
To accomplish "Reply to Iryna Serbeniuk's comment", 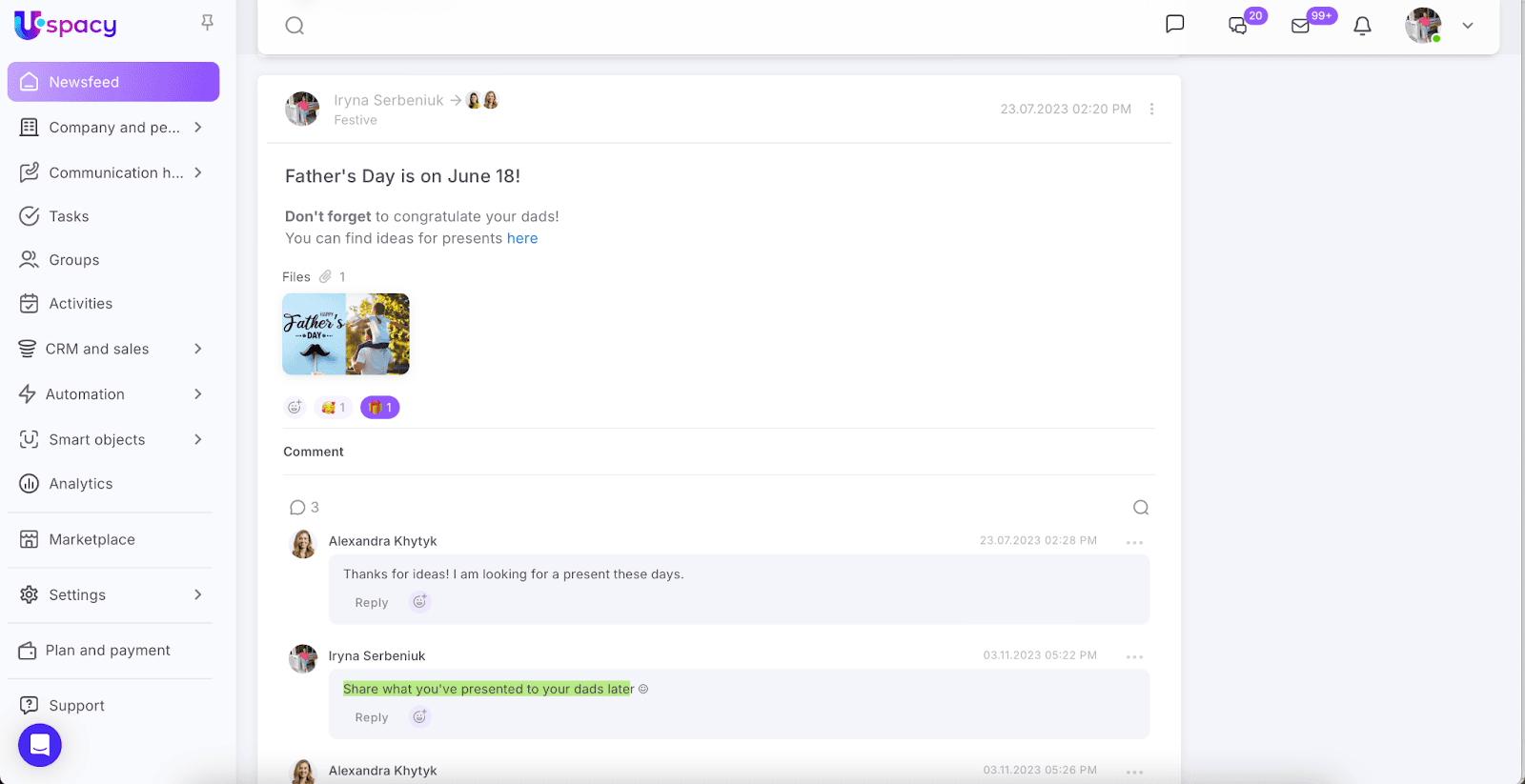I will (371, 717).
